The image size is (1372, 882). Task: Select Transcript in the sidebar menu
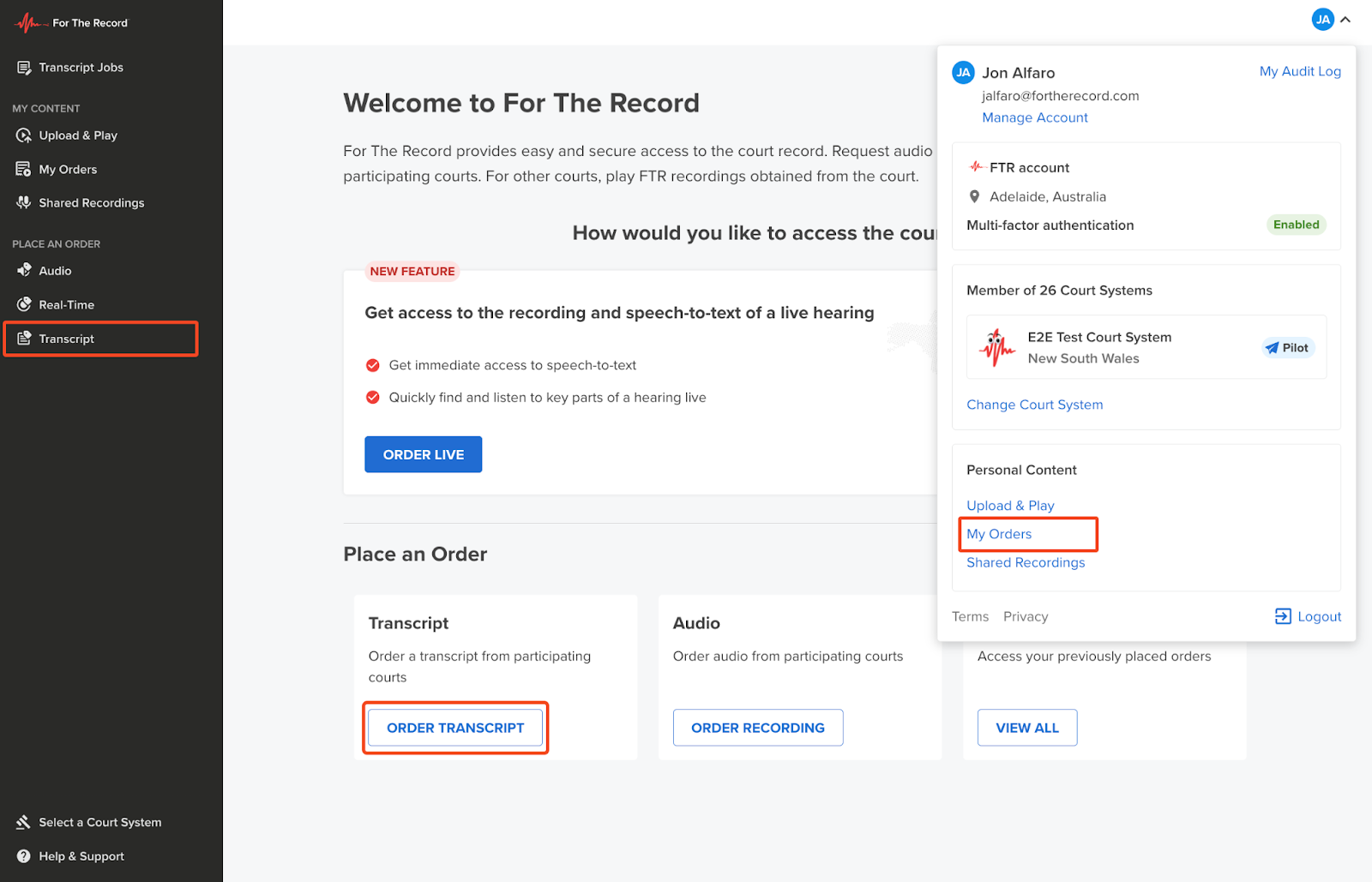67,339
